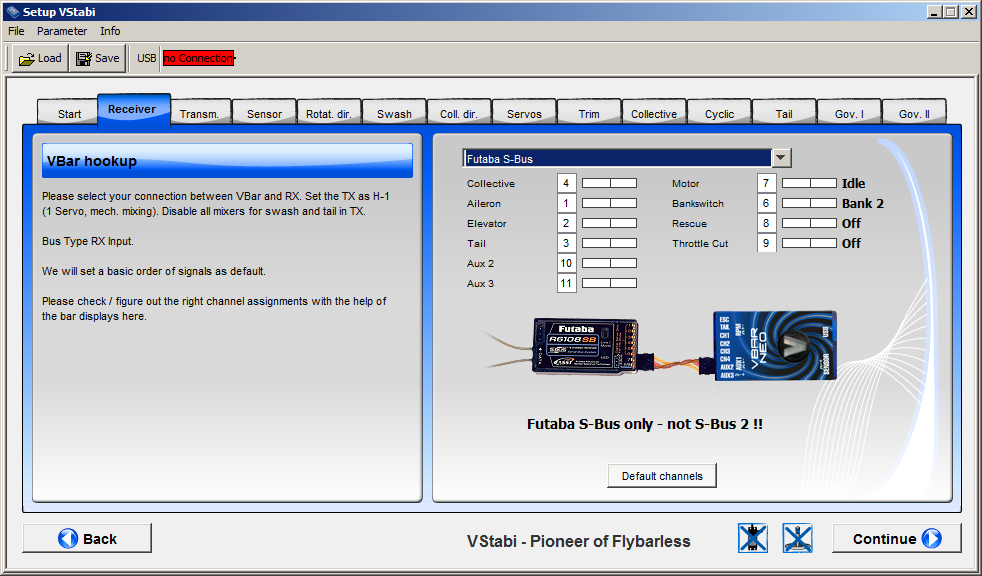
Task: Click the Off status text beside Rescue
Action: pyautogui.click(x=851, y=224)
